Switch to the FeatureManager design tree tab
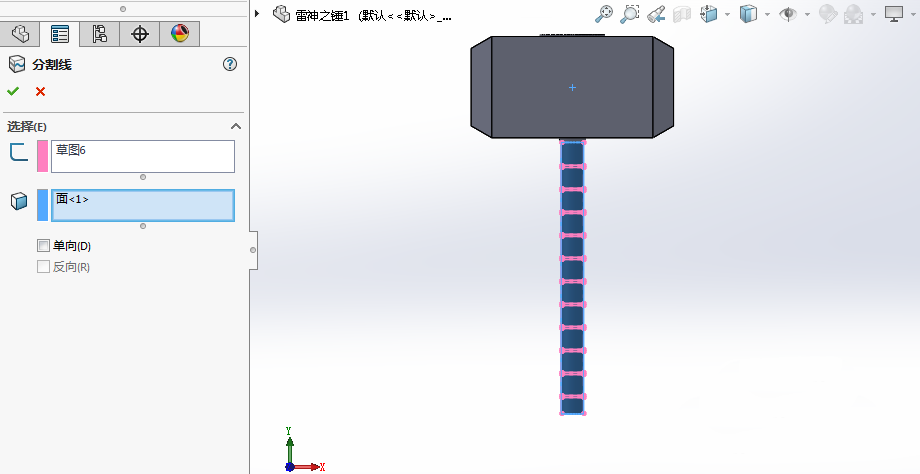The image size is (920, 474). pyautogui.click(x=20, y=33)
